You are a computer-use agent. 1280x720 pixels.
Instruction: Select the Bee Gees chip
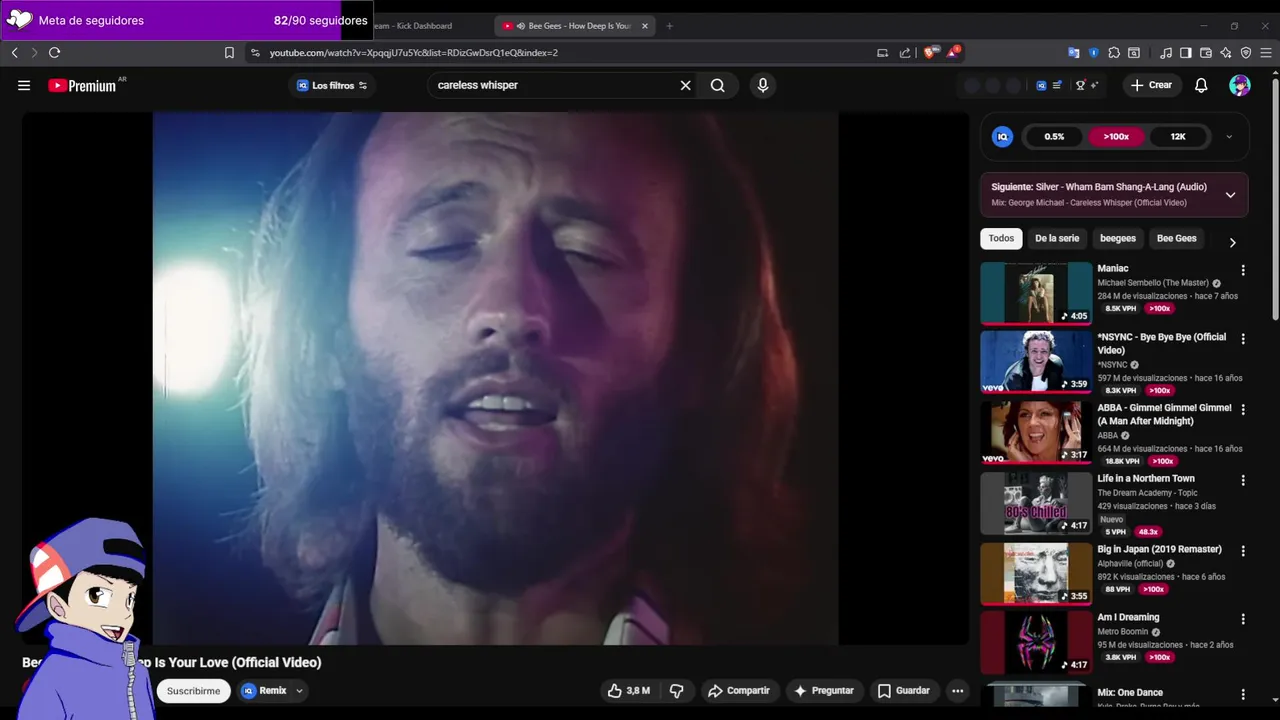(x=1177, y=238)
